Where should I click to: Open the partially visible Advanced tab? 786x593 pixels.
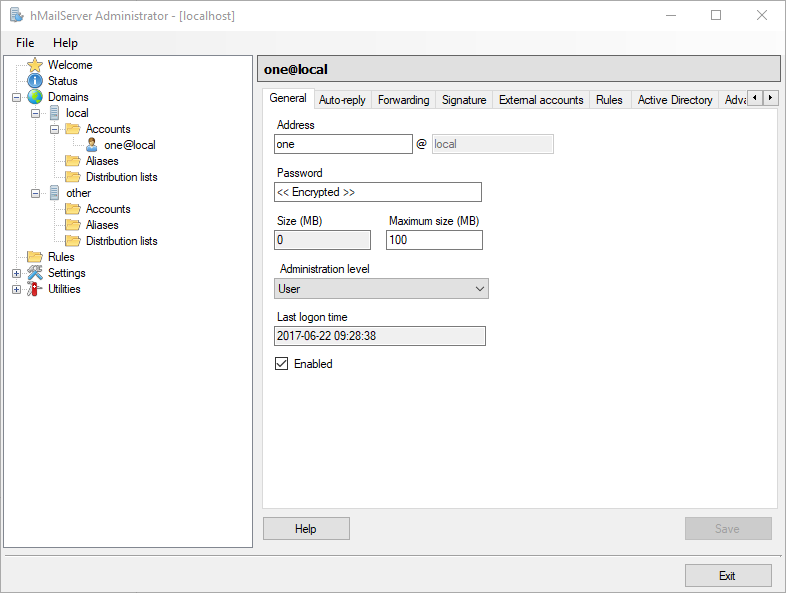click(x=734, y=100)
